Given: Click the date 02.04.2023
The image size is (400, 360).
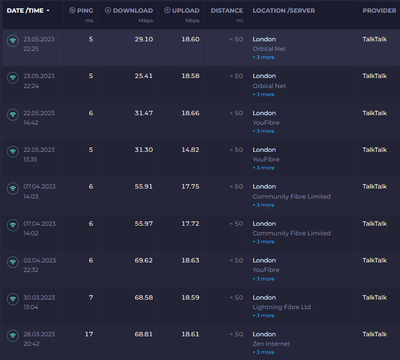Looking at the screenshot, I should pyautogui.click(x=39, y=260).
